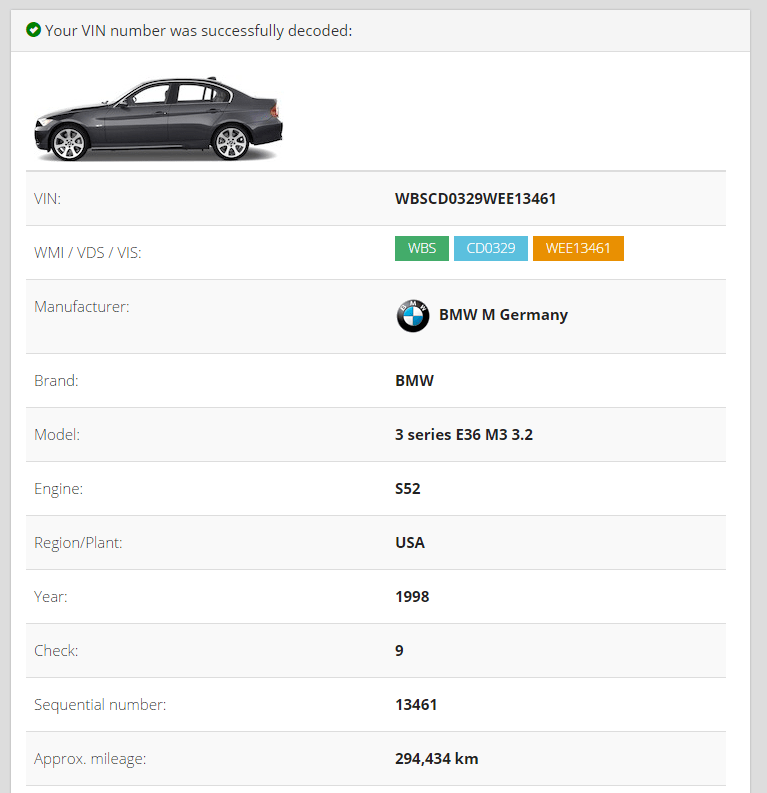Click the sequential number '13461'
This screenshot has width=767, height=793.
click(416, 704)
